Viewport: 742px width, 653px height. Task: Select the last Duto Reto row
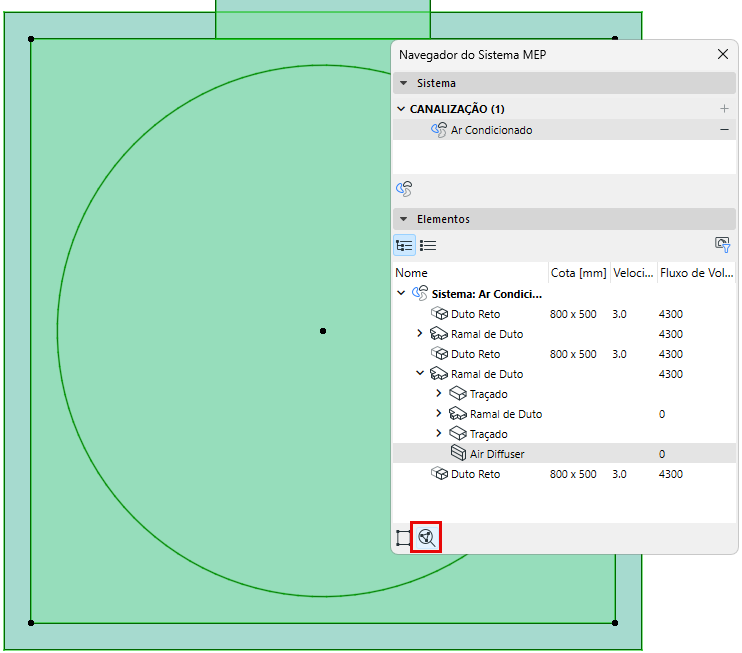(475, 474)
